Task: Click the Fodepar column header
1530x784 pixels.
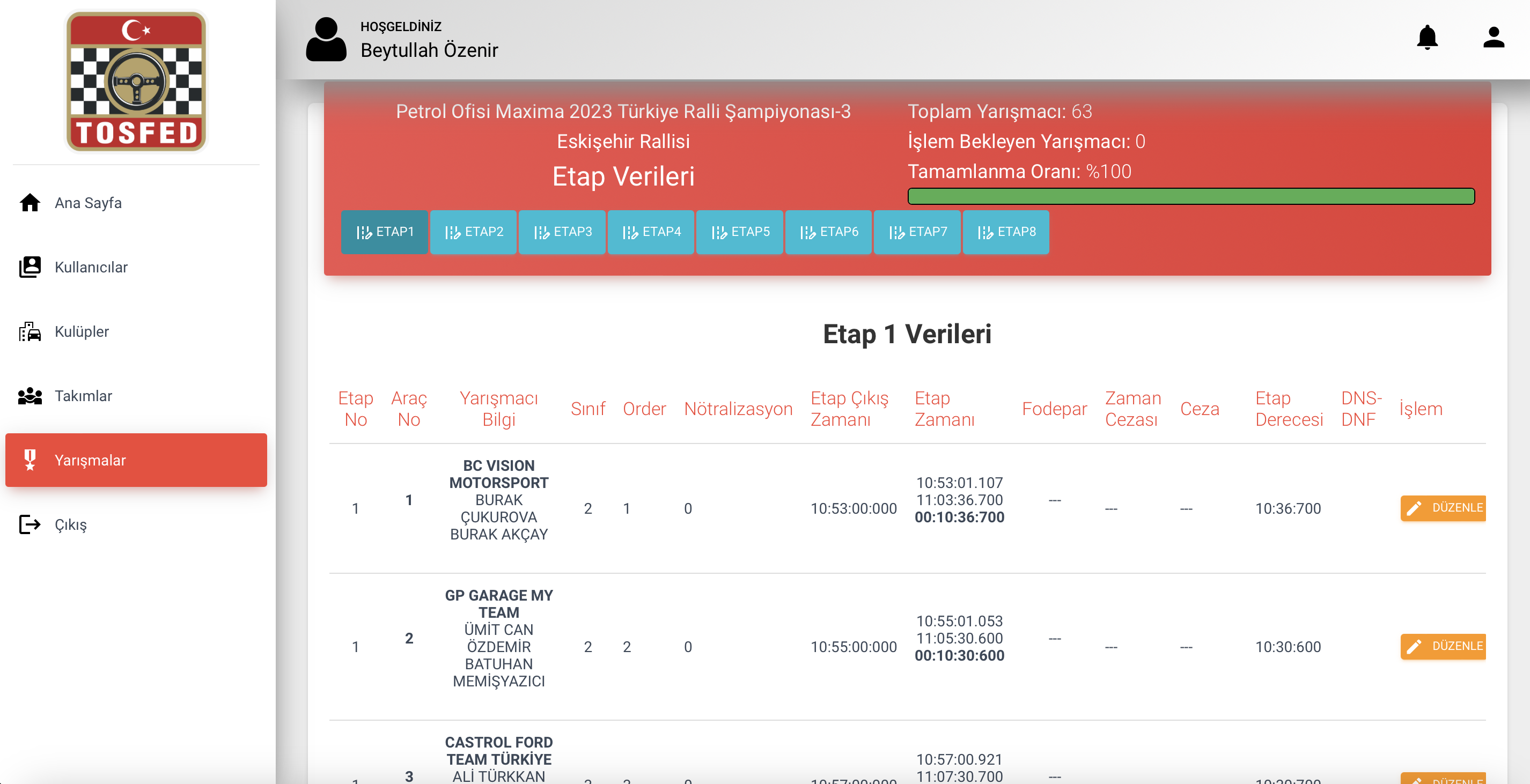Action: point(1054,409)
